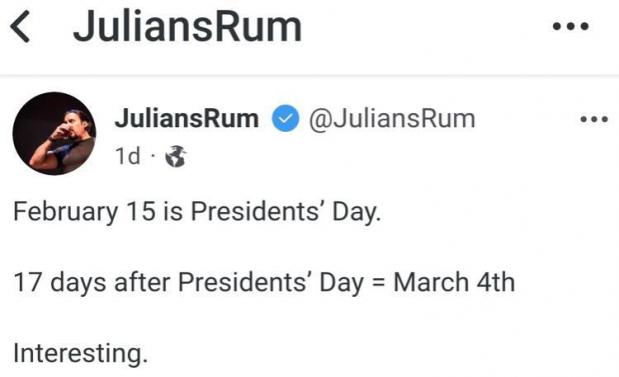The height and width of the screenshot is (377, 619).
Task: Tap the blue verified checkmark badge
Action: pyautogui.click(x=285, y=118)
